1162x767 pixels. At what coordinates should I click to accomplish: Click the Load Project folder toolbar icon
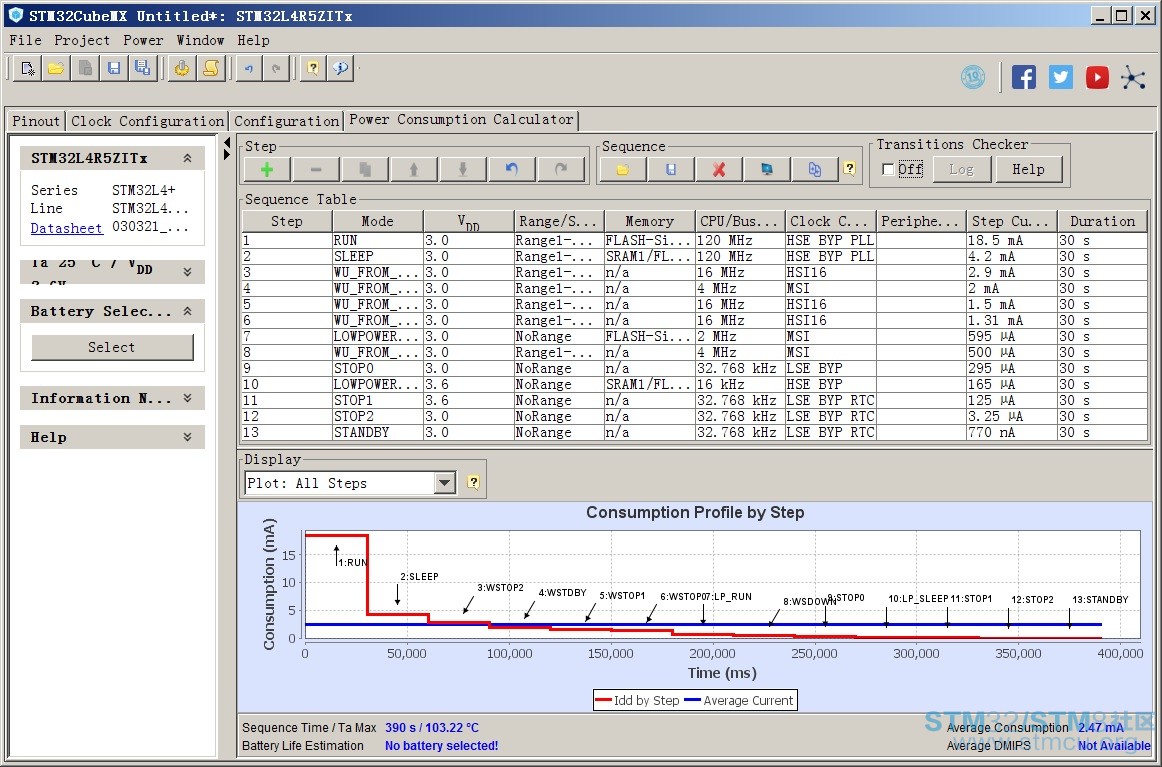(x=56, y=69)
